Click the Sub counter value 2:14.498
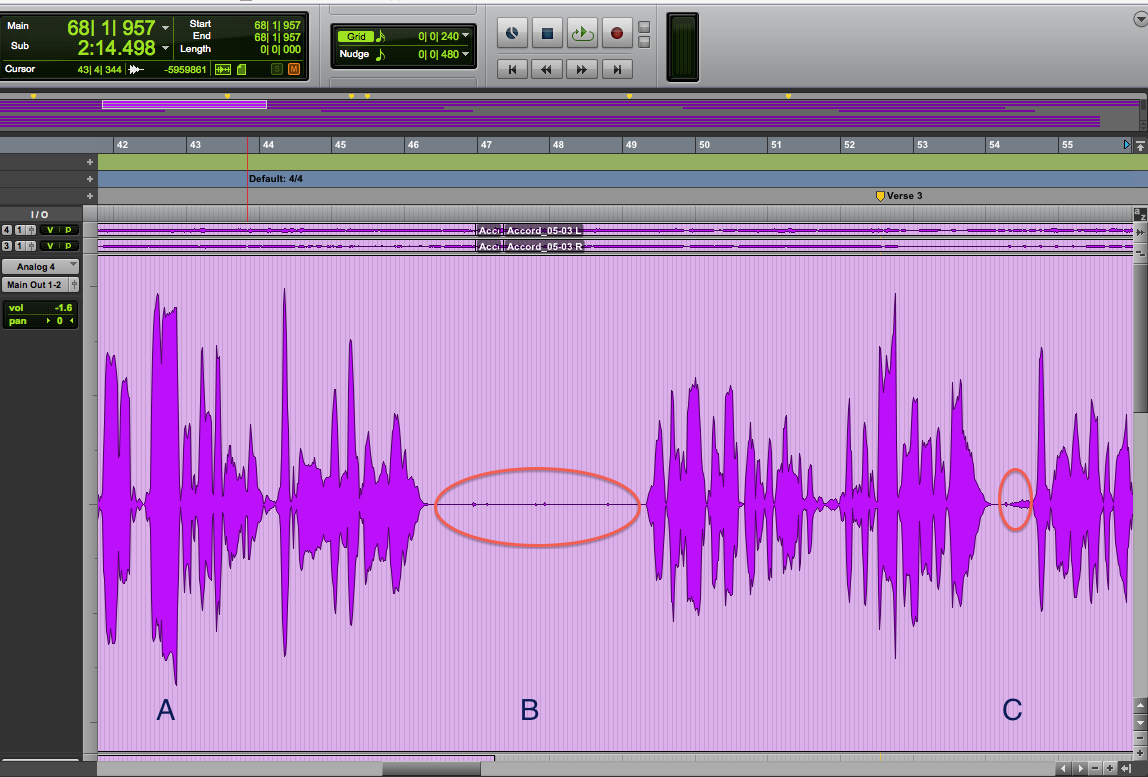The image size is (1148, 777). tap(116, 48)
